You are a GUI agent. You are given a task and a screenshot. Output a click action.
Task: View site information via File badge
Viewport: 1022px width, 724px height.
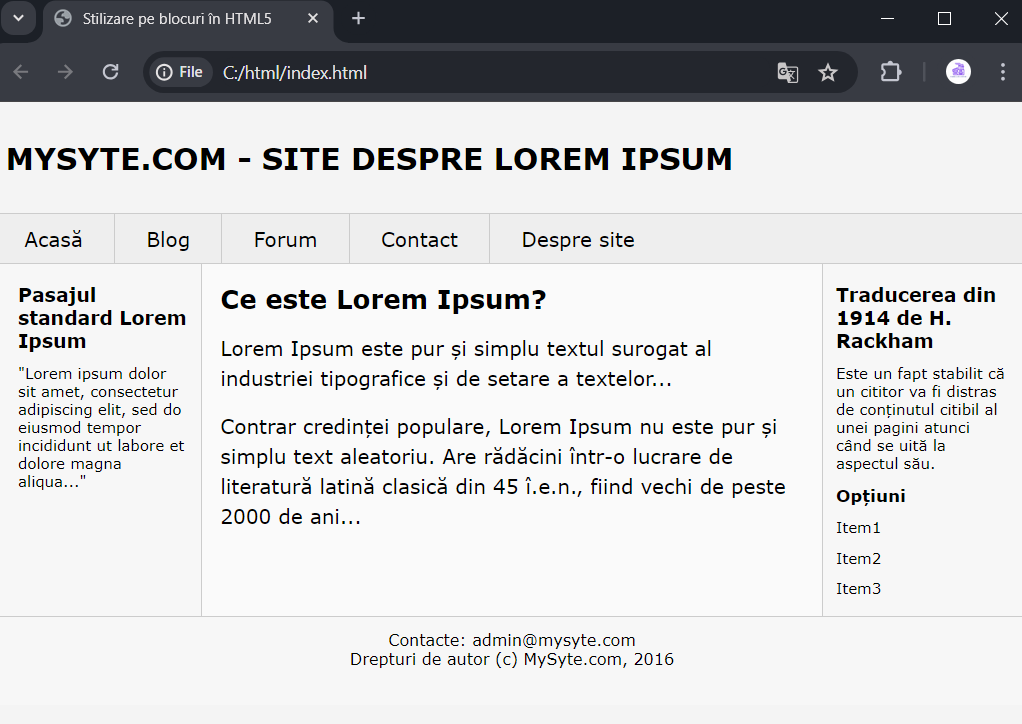180,72
